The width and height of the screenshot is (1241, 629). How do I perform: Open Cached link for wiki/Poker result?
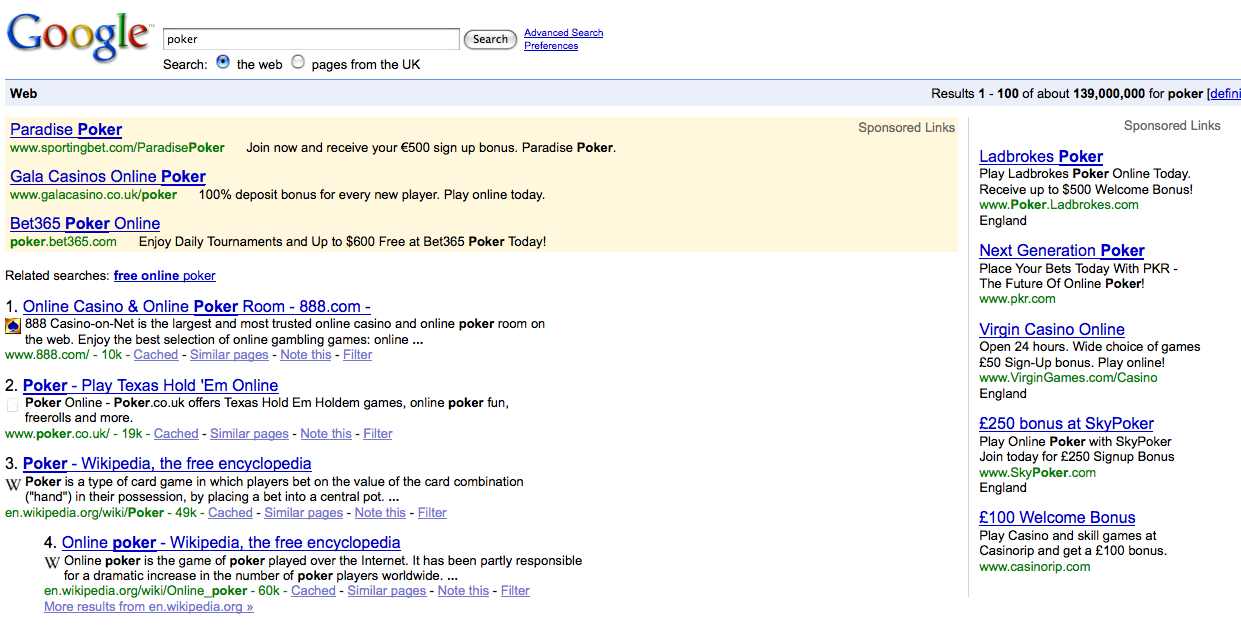[x=230, y=513]
